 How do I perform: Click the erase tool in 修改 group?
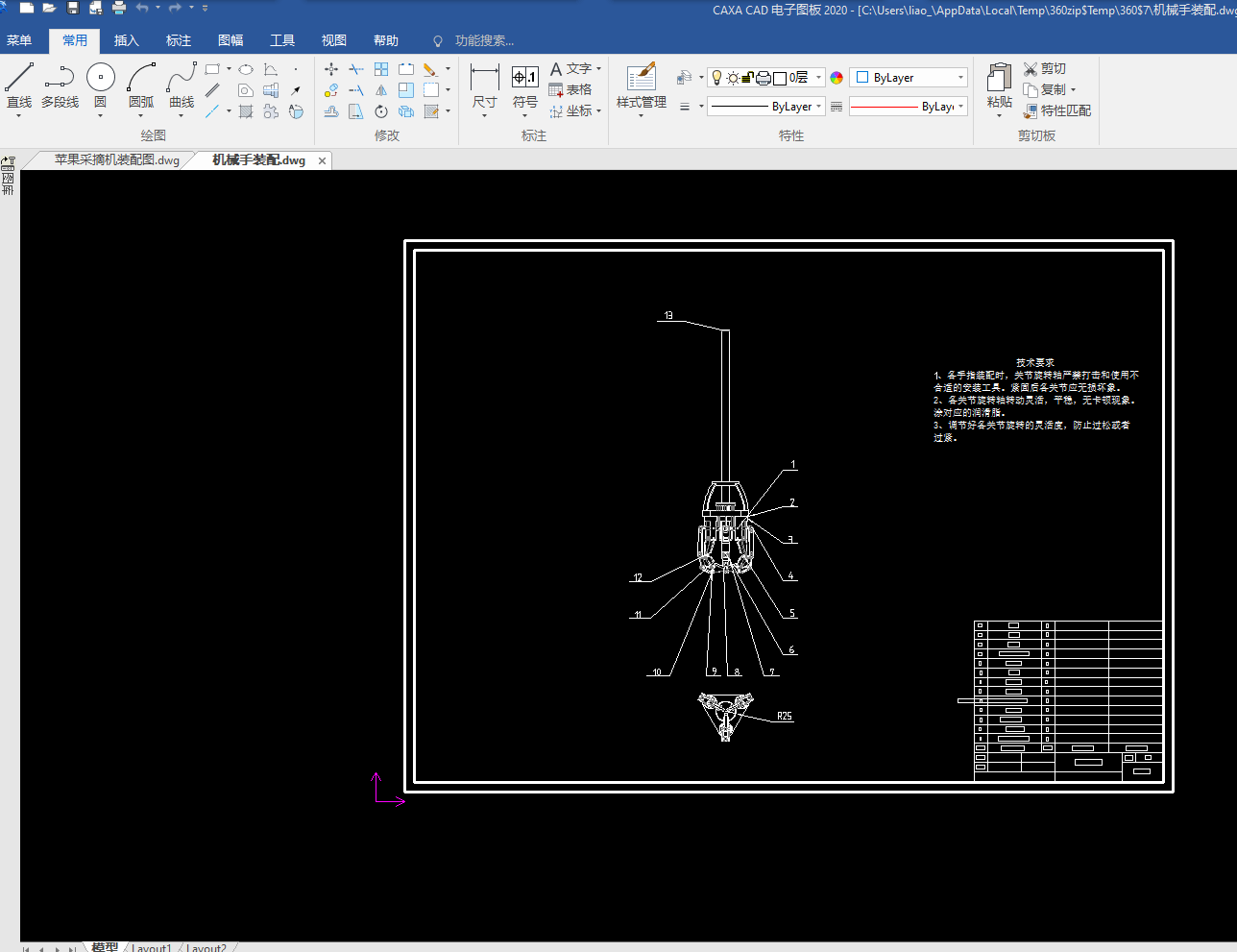pos(430,69)
